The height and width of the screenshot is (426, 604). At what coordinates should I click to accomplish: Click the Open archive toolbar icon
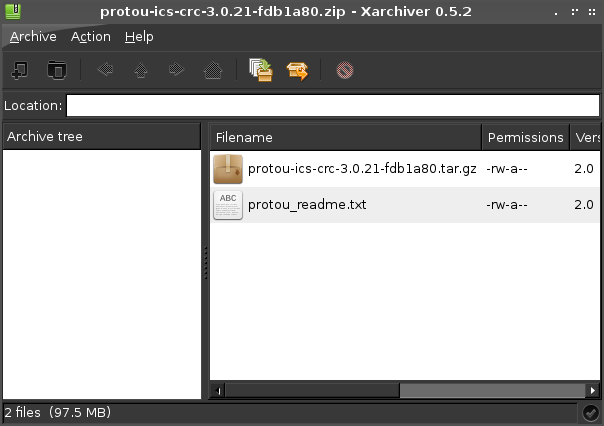57,70
